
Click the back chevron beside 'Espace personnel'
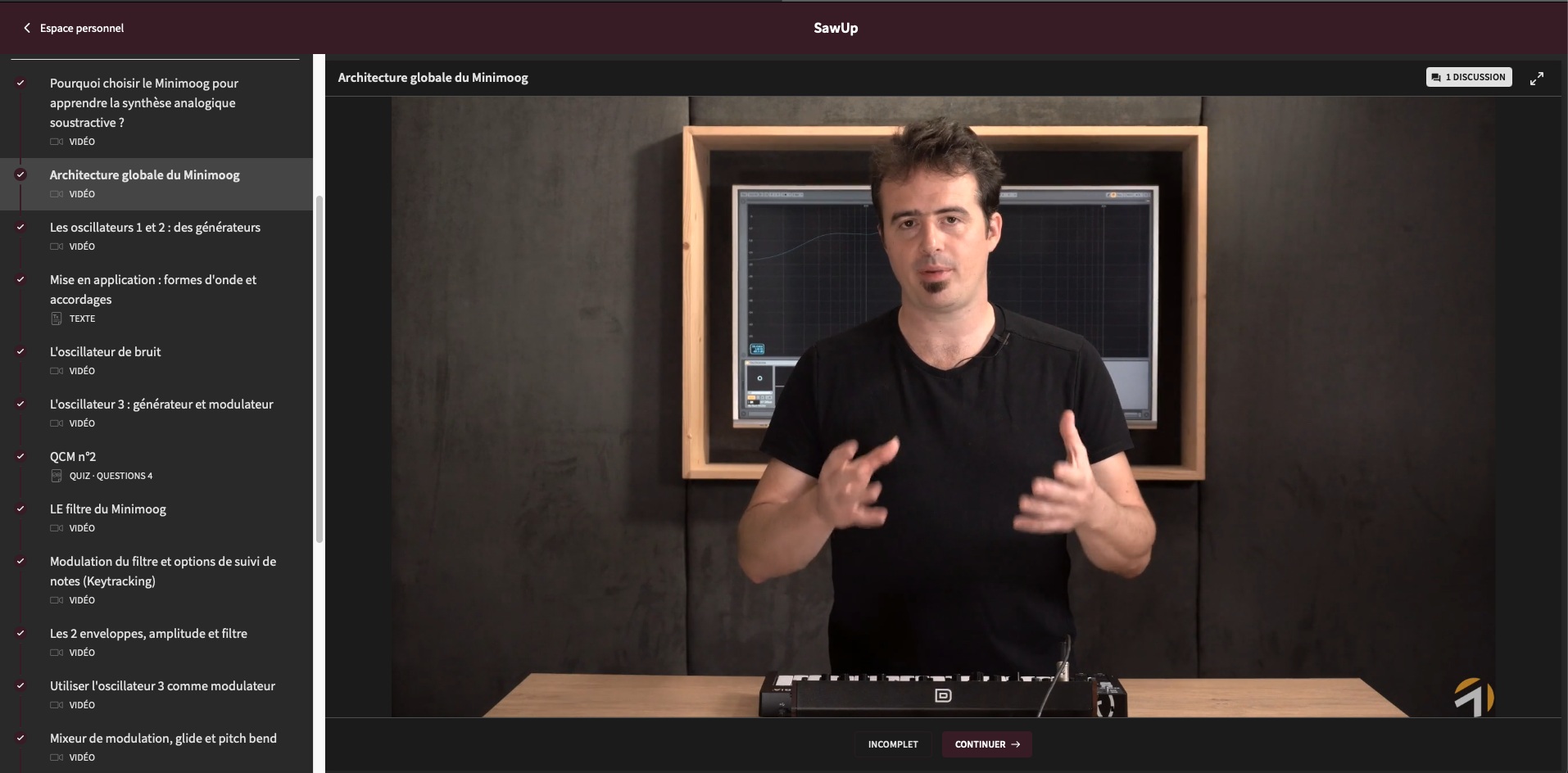[x=27, y=27]
